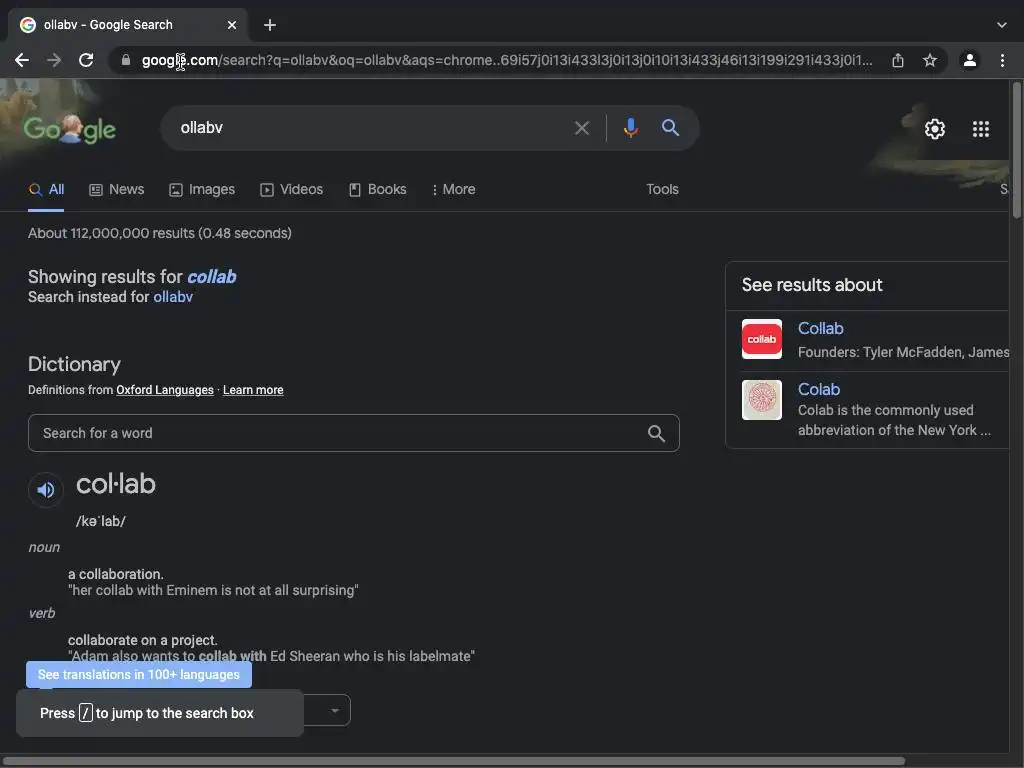Click the Collab red logo thumbnail

point(761,339)
